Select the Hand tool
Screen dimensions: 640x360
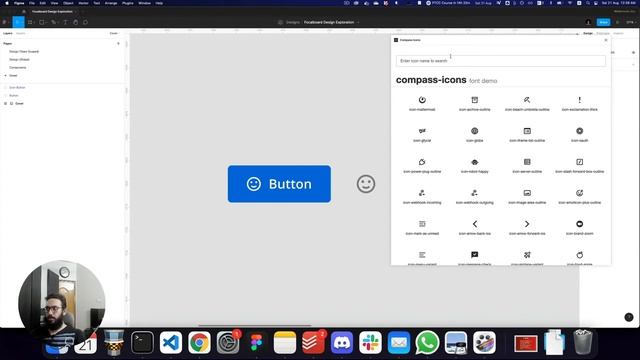point(76,22)
